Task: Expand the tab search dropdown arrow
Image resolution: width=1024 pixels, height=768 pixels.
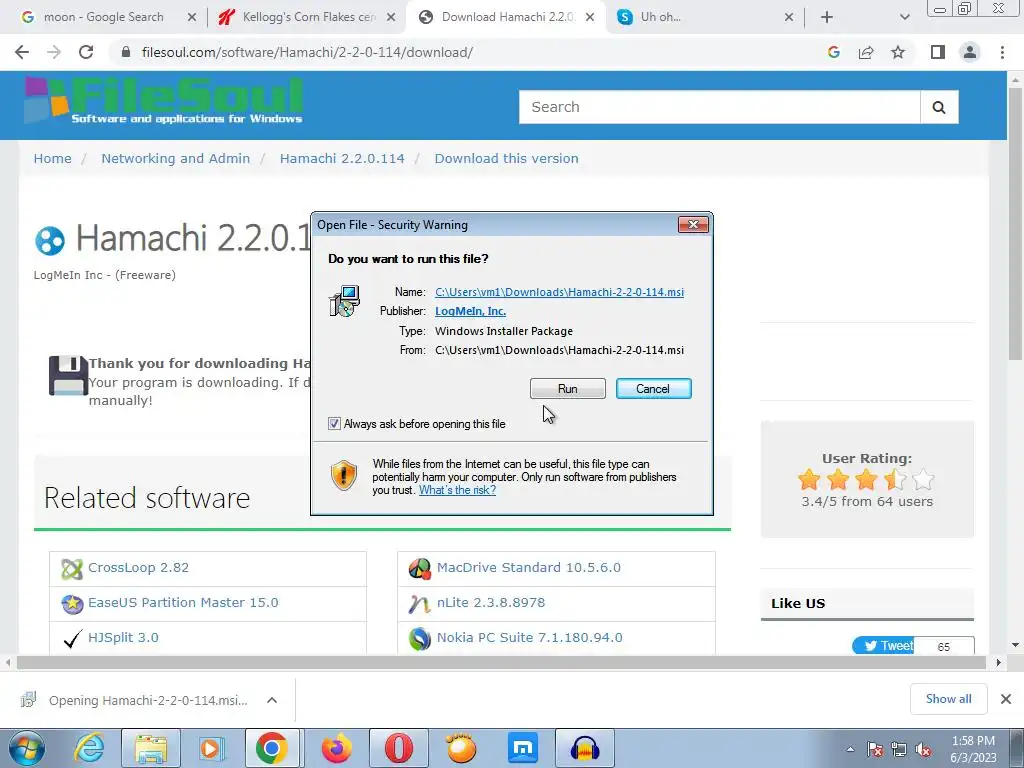Action: click(x=904, y=18)
